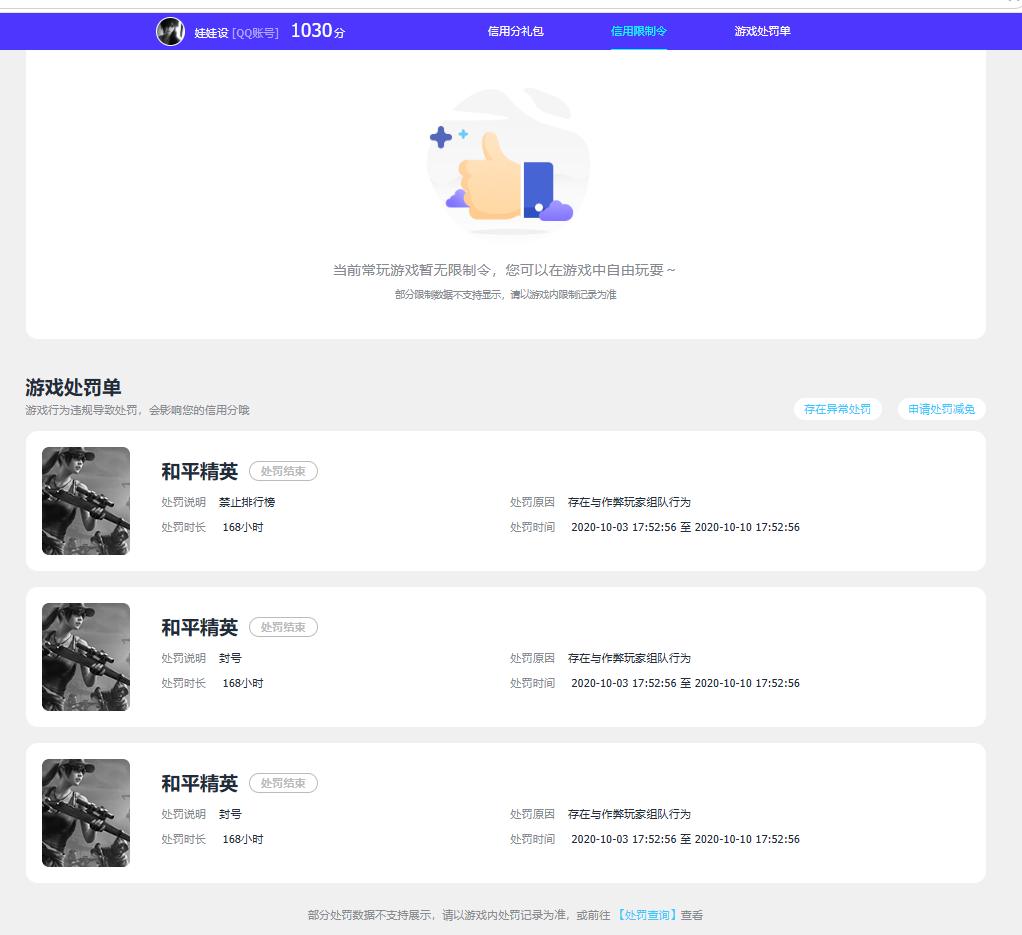Image resolution: width=1022 pixels, height=935 pixels.
Task: Click the game thumbnail of the 禁止排行榜 card
Action: (x=86, y=501)
